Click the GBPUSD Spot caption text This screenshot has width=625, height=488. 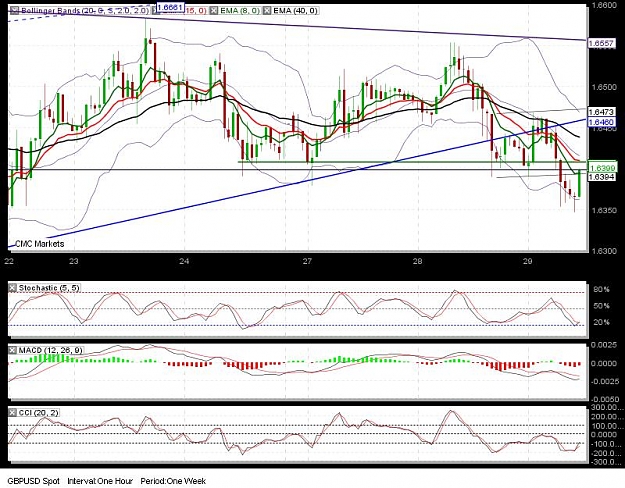(33, 481)
